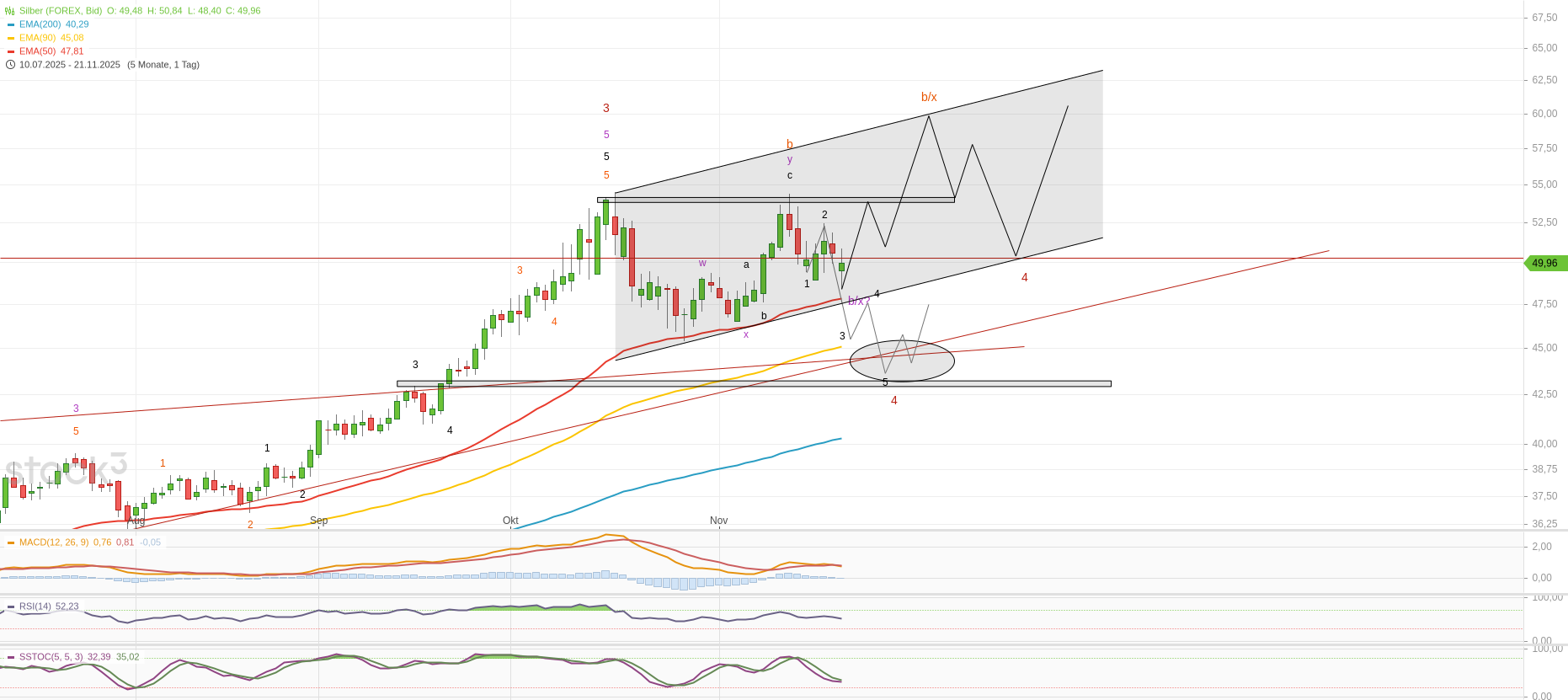This screenshot has width=1568, height=700.
Task: Click the RSI(14) legend marker
Action: (x=11, y=606)
